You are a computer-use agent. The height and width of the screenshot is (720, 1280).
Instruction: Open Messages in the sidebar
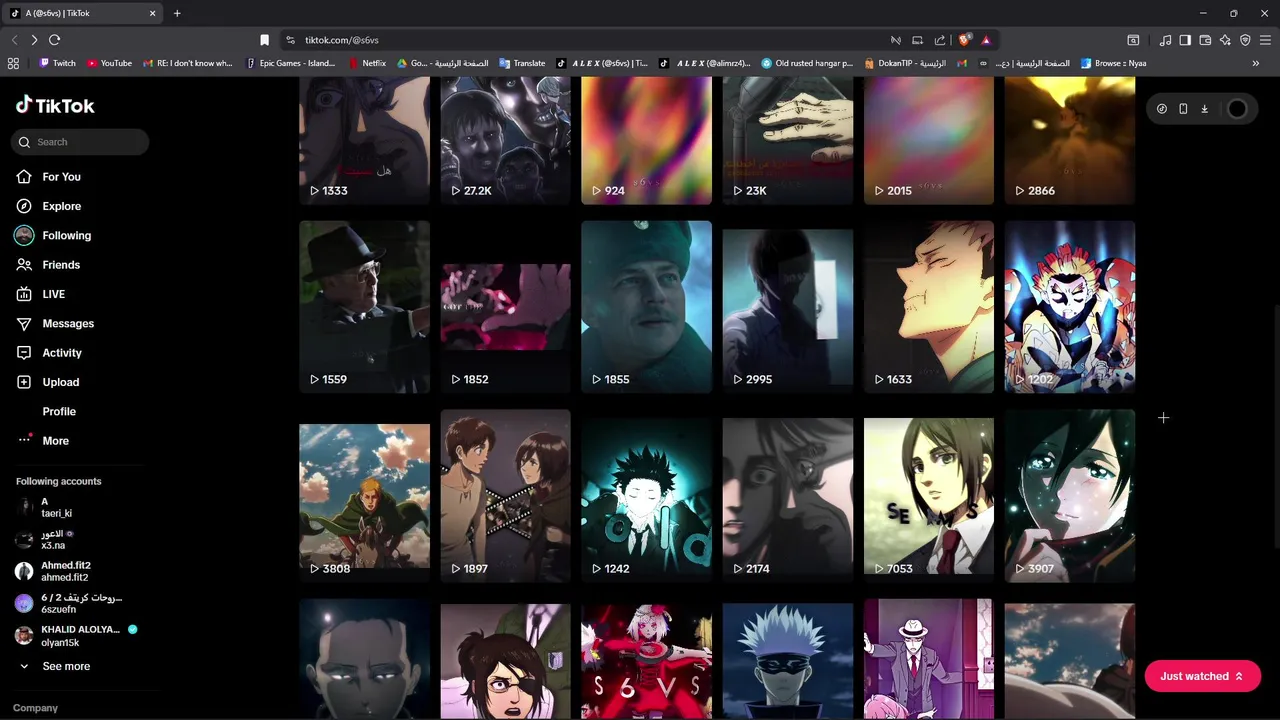(x=55, y=323)
